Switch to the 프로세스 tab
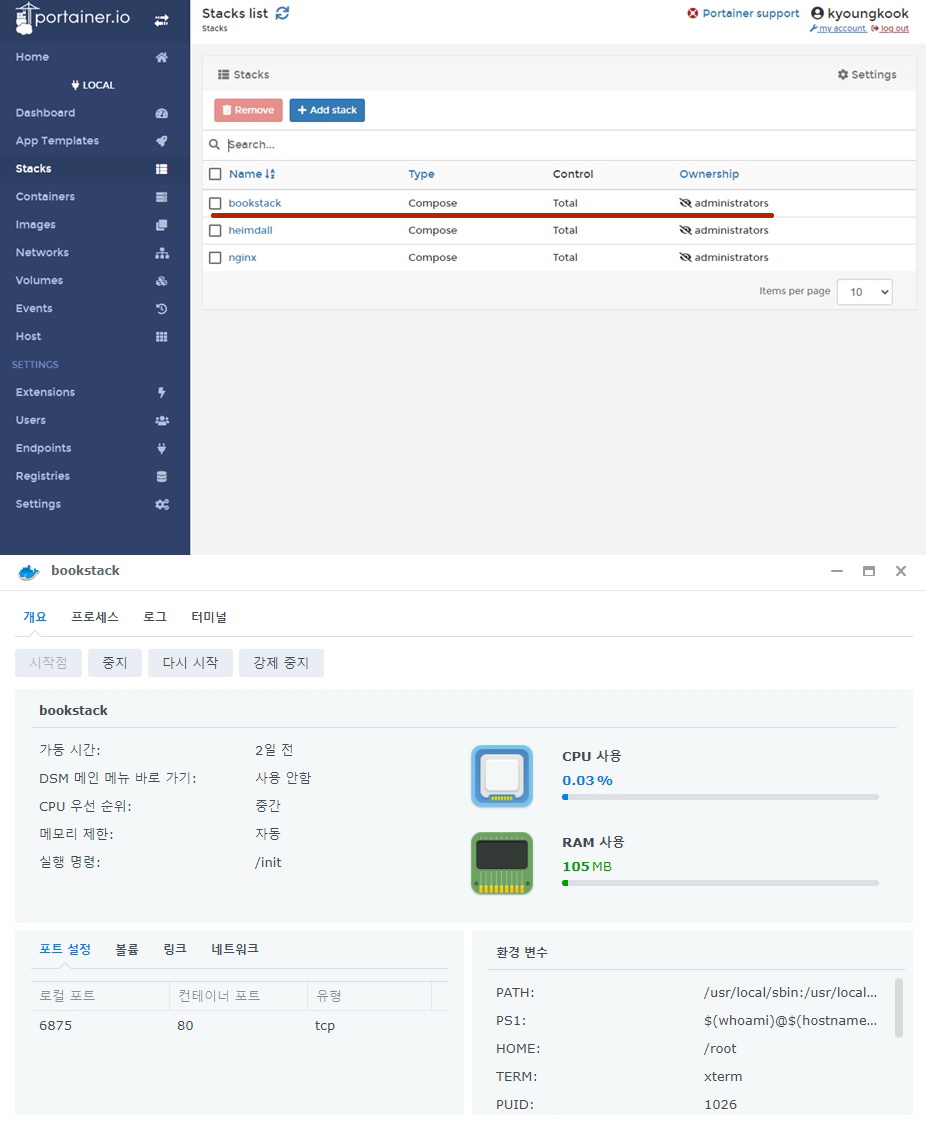This screenshot has width=926, height=1128. coord(95,617)
